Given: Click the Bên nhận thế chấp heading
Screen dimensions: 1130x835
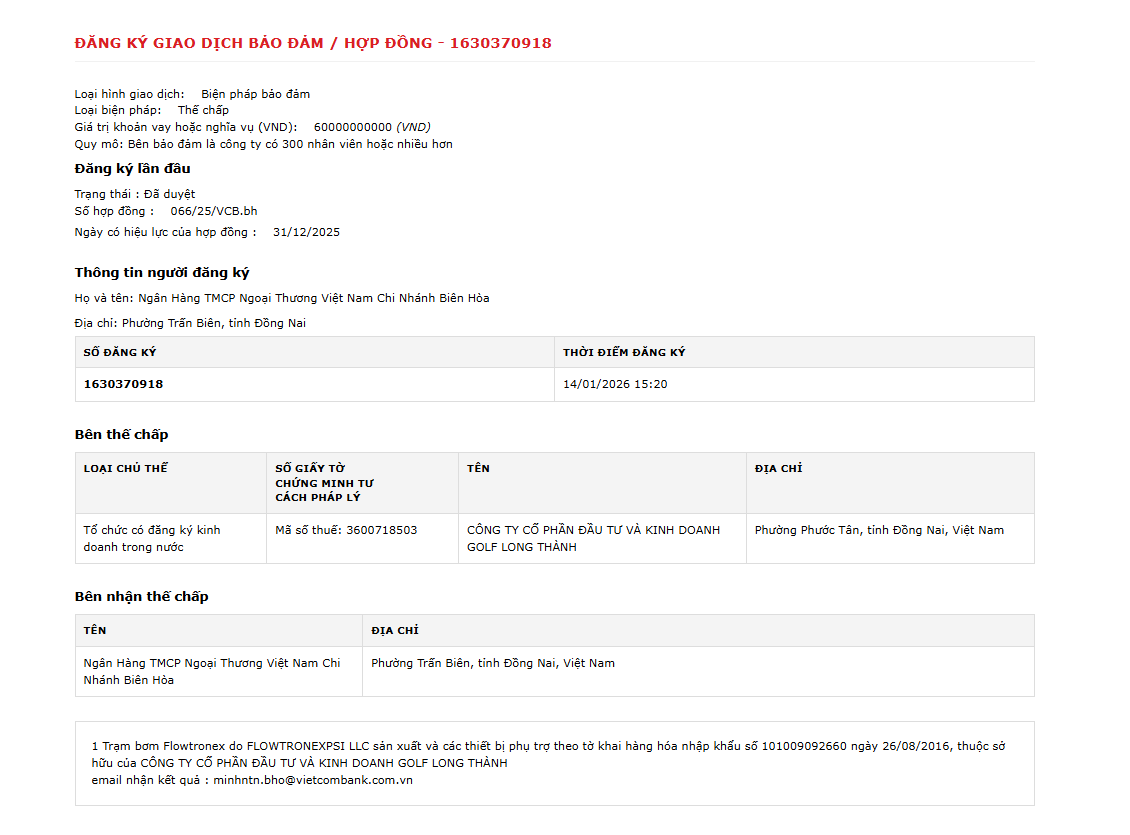Looking at the screenshot, I should pyautogui.click(x=141, y=597).
